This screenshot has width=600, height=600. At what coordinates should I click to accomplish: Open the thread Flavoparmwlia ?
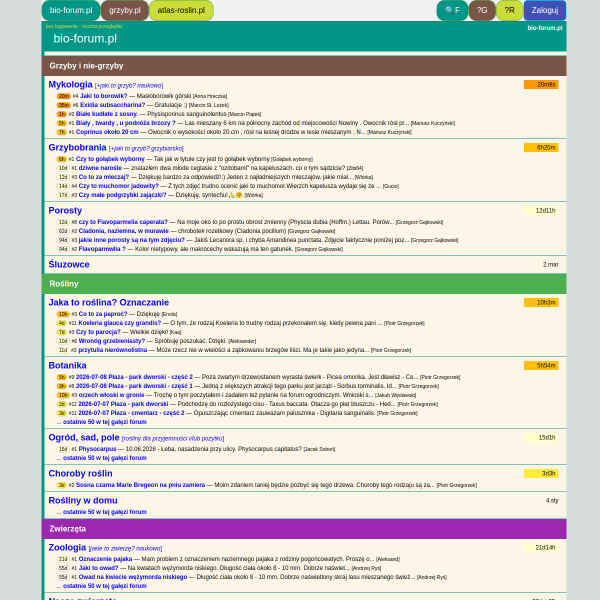[102, 249]
